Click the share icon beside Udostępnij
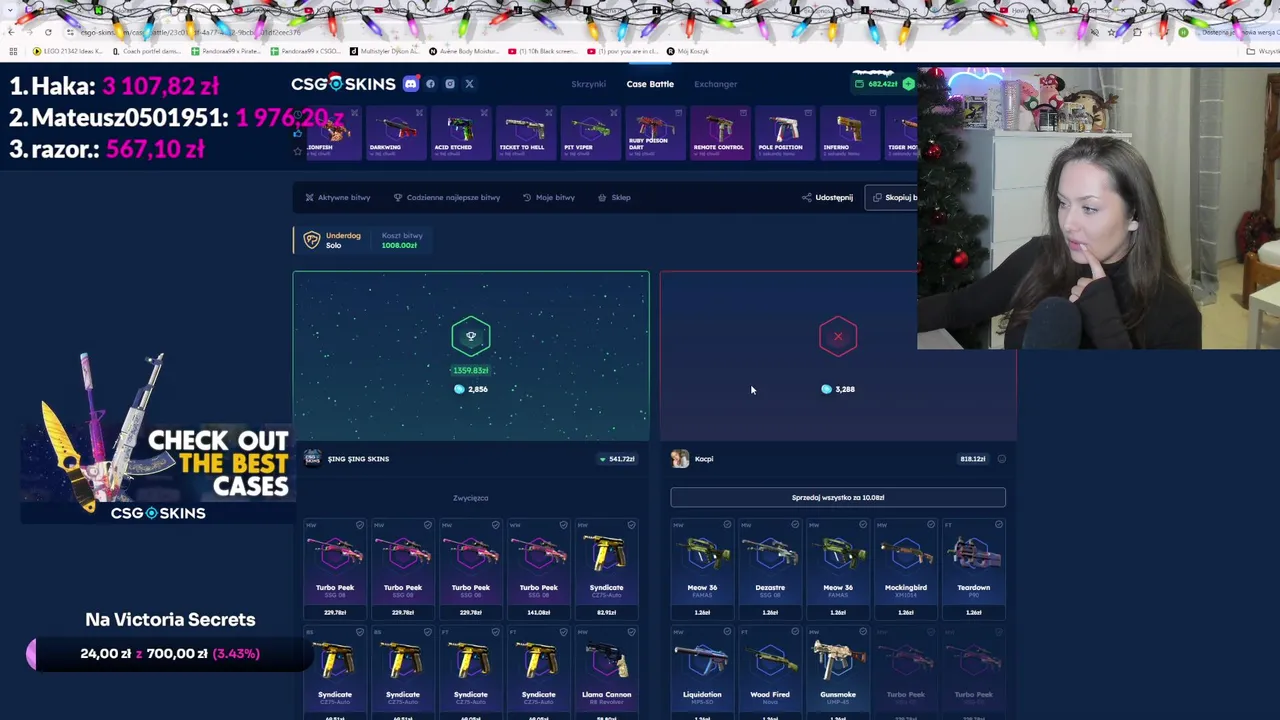 pyautogui.click(x=807, y=197)
